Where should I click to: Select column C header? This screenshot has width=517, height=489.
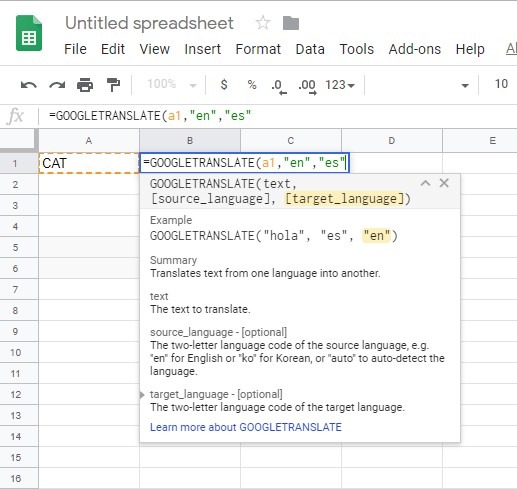(x=291, y=140)
